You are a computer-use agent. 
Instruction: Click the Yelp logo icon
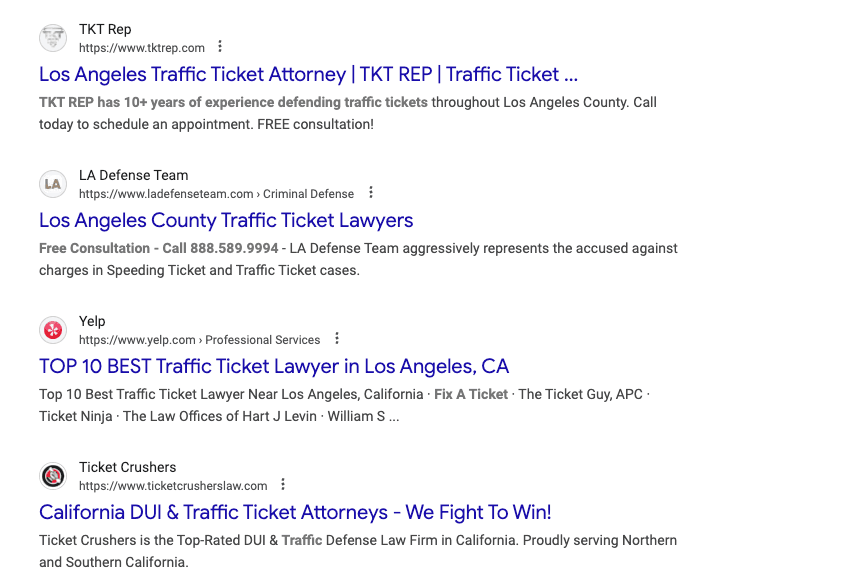[53, 330]
